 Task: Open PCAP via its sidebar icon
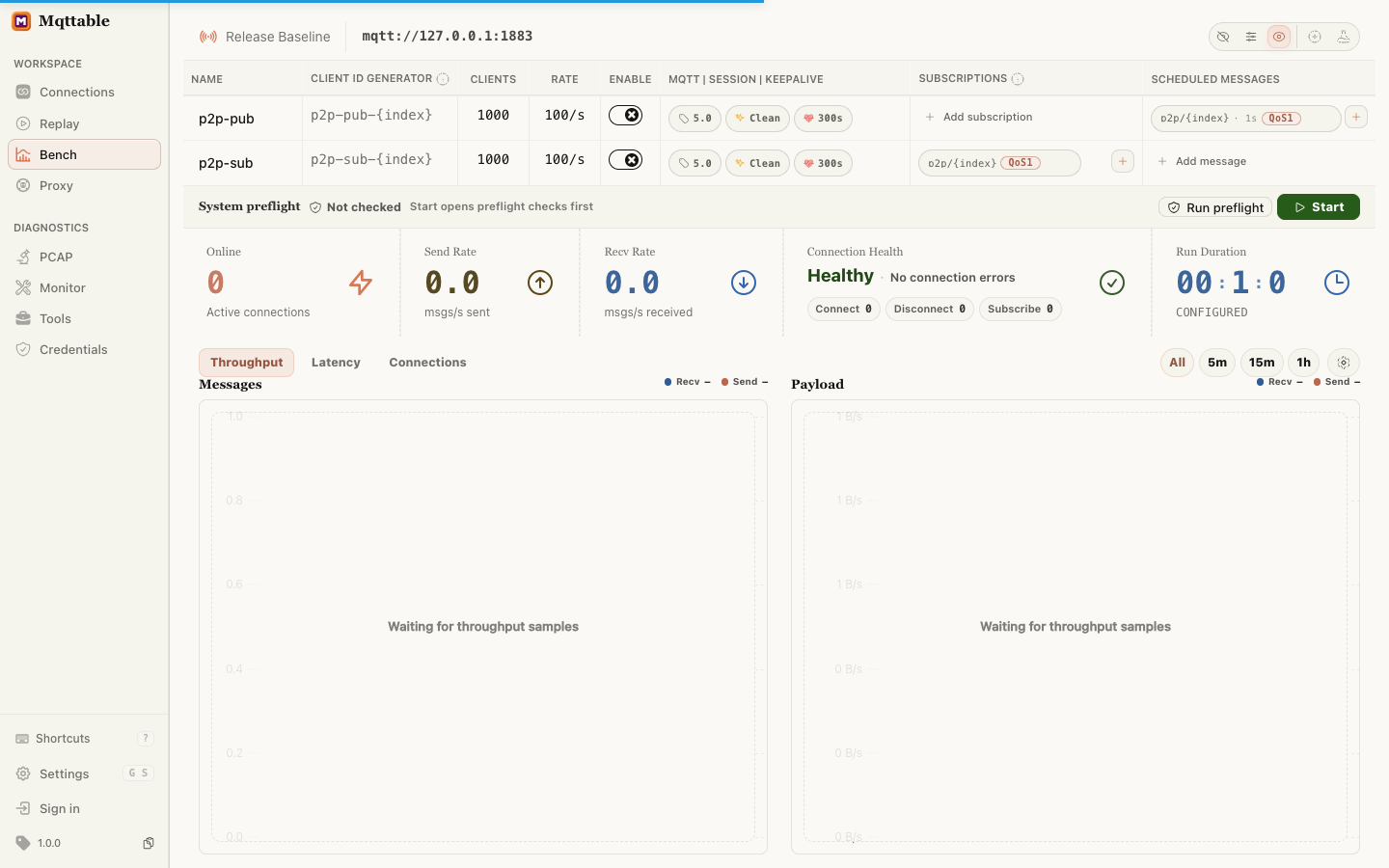point(23,257)
